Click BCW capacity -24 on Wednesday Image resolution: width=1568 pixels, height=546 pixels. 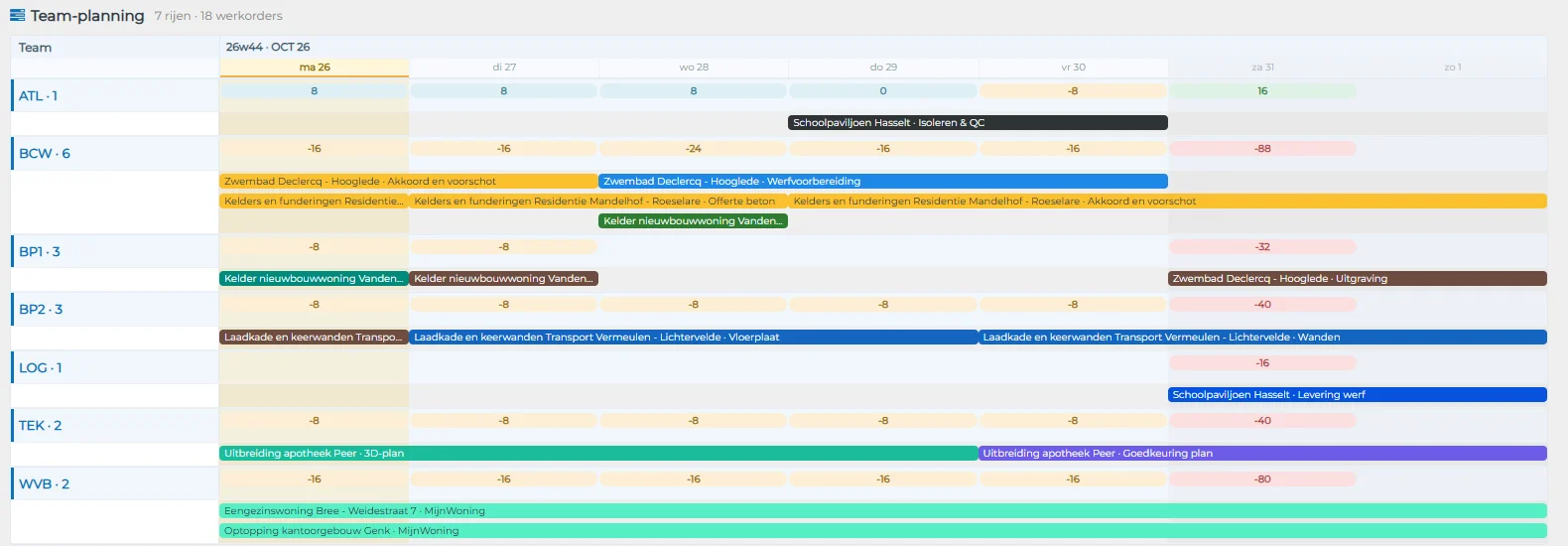tap(694, 149)
